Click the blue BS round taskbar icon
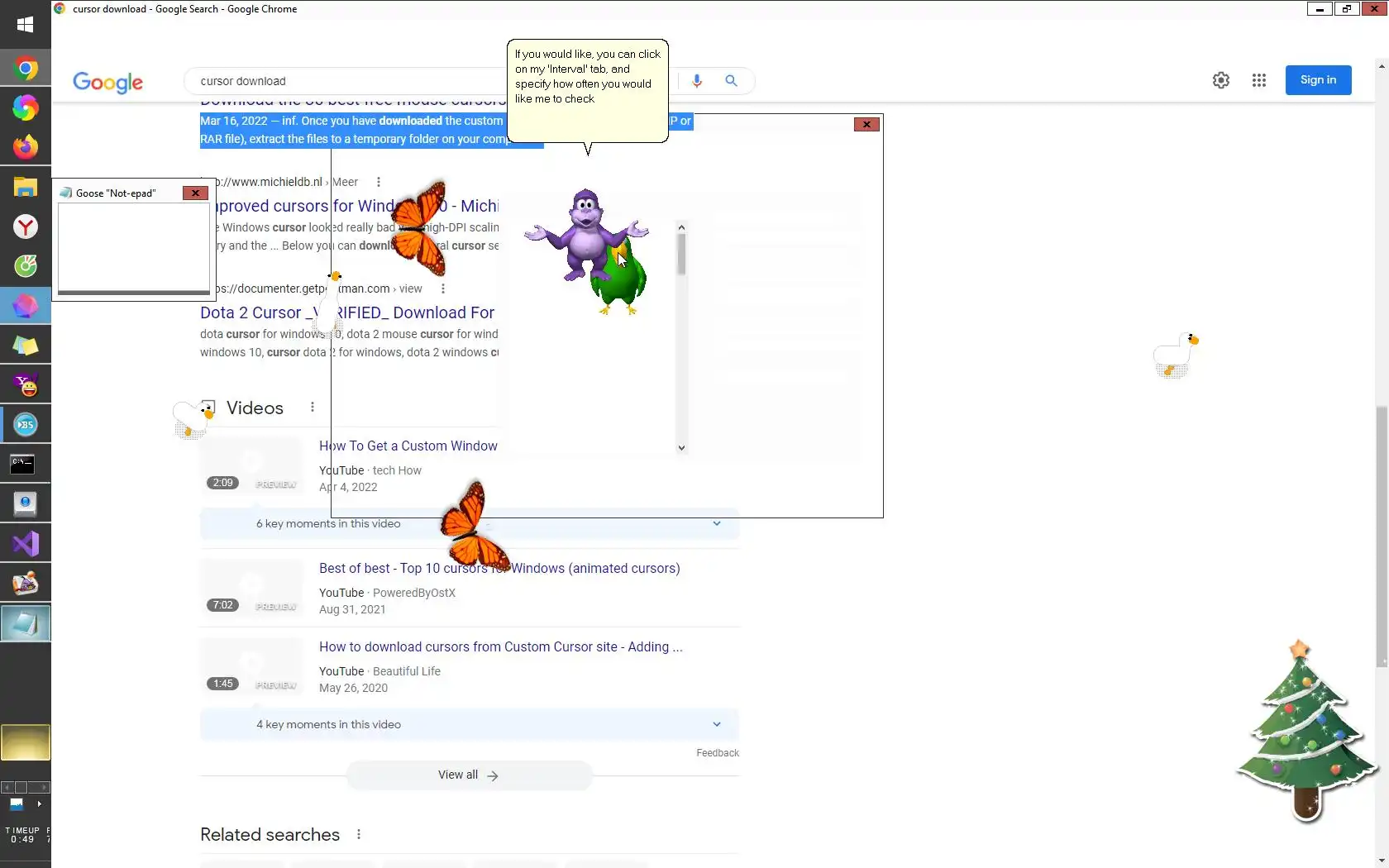The image size is (1389, 868). pyautogui.click(x=25, y=425)
